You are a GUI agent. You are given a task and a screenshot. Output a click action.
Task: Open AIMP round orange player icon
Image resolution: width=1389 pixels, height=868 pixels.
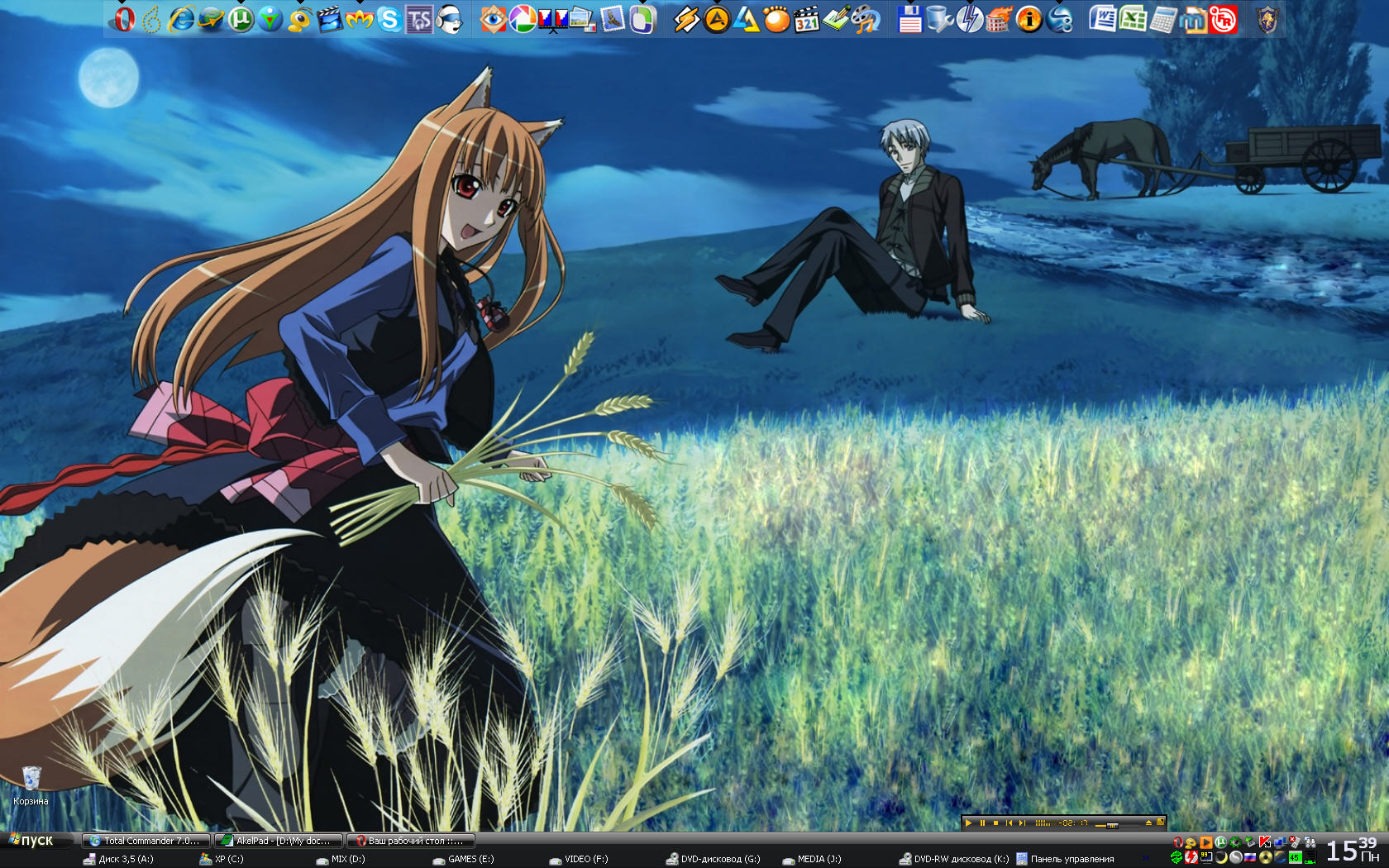(x=717, y=18)
